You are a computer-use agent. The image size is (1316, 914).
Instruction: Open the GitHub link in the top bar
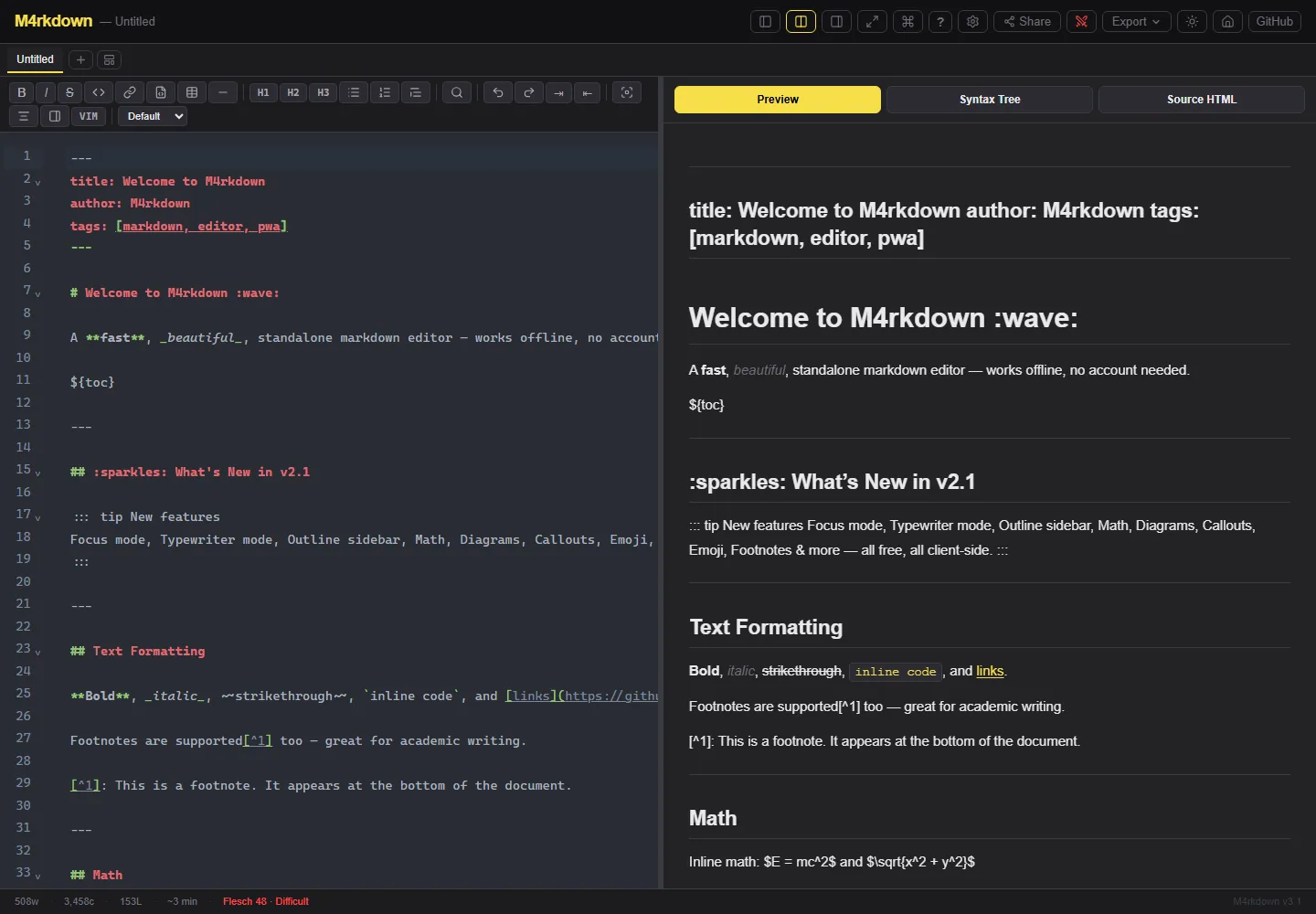coord(1275,21)
